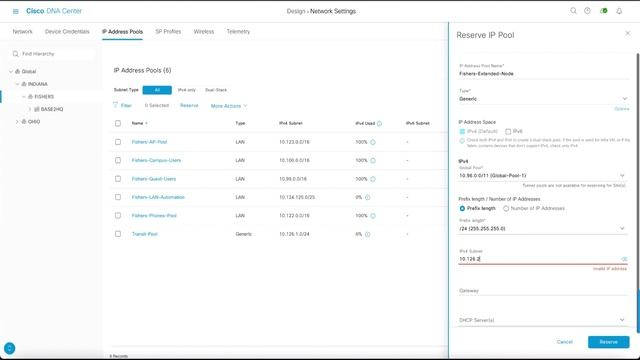
Task: Click info icon in Fishers-LAN-Automation row
Action: (367, 197)
